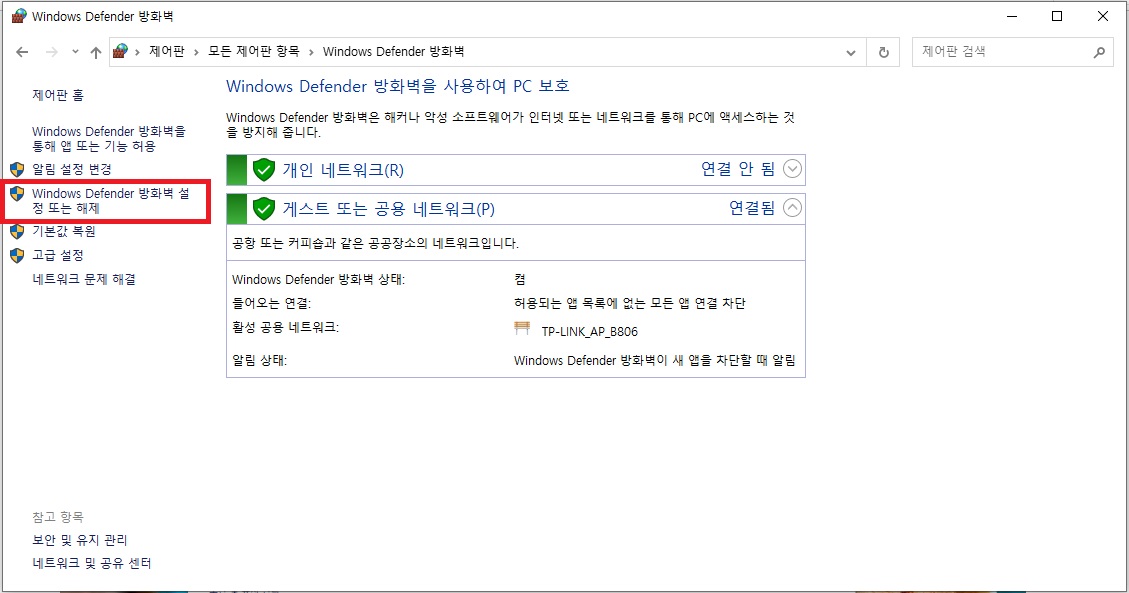Click shield icon beside 알림 설정 변경
Screen dimensions: 1129x593
pyautogui.click(x=17, y=170)
